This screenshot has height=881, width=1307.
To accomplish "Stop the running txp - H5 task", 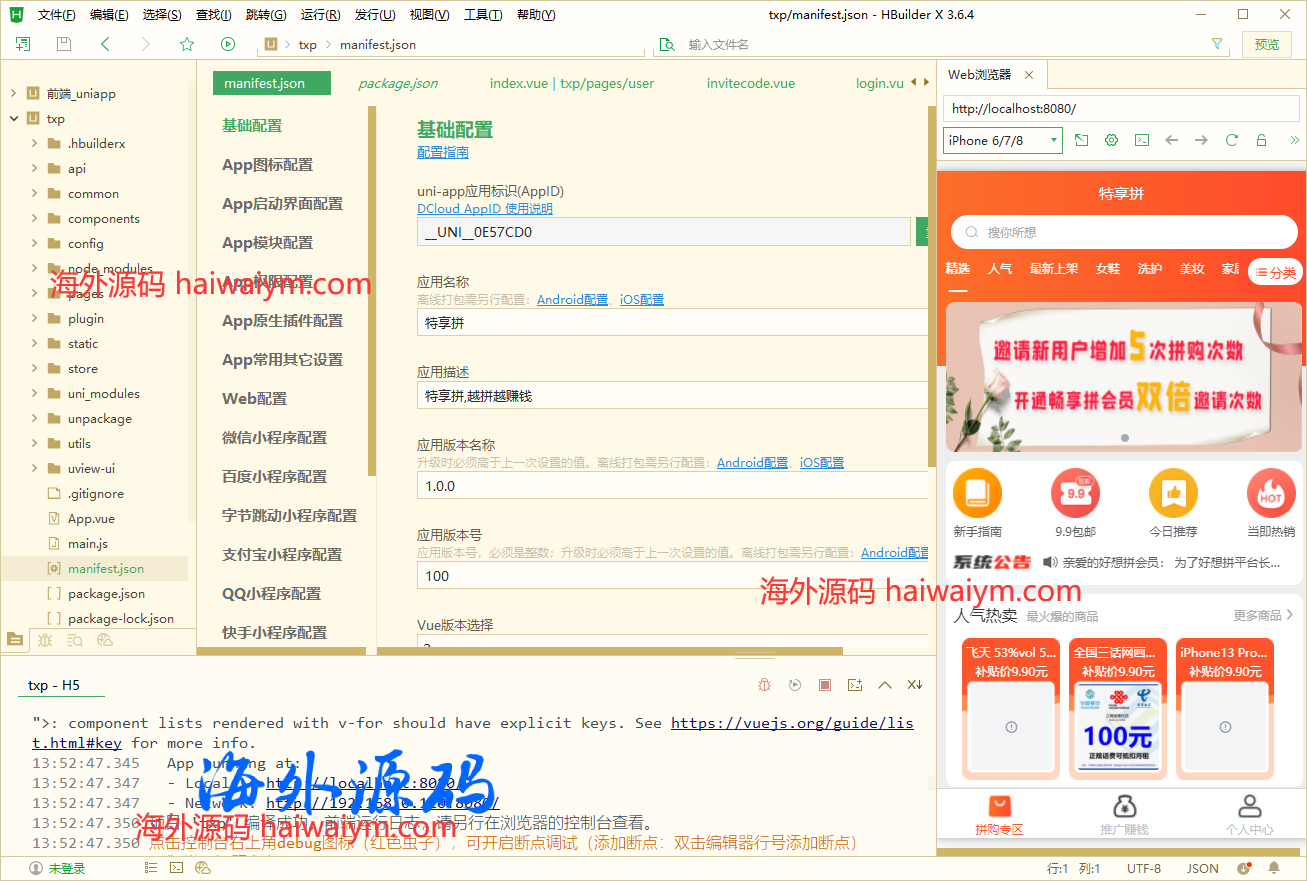I will 825,685.
